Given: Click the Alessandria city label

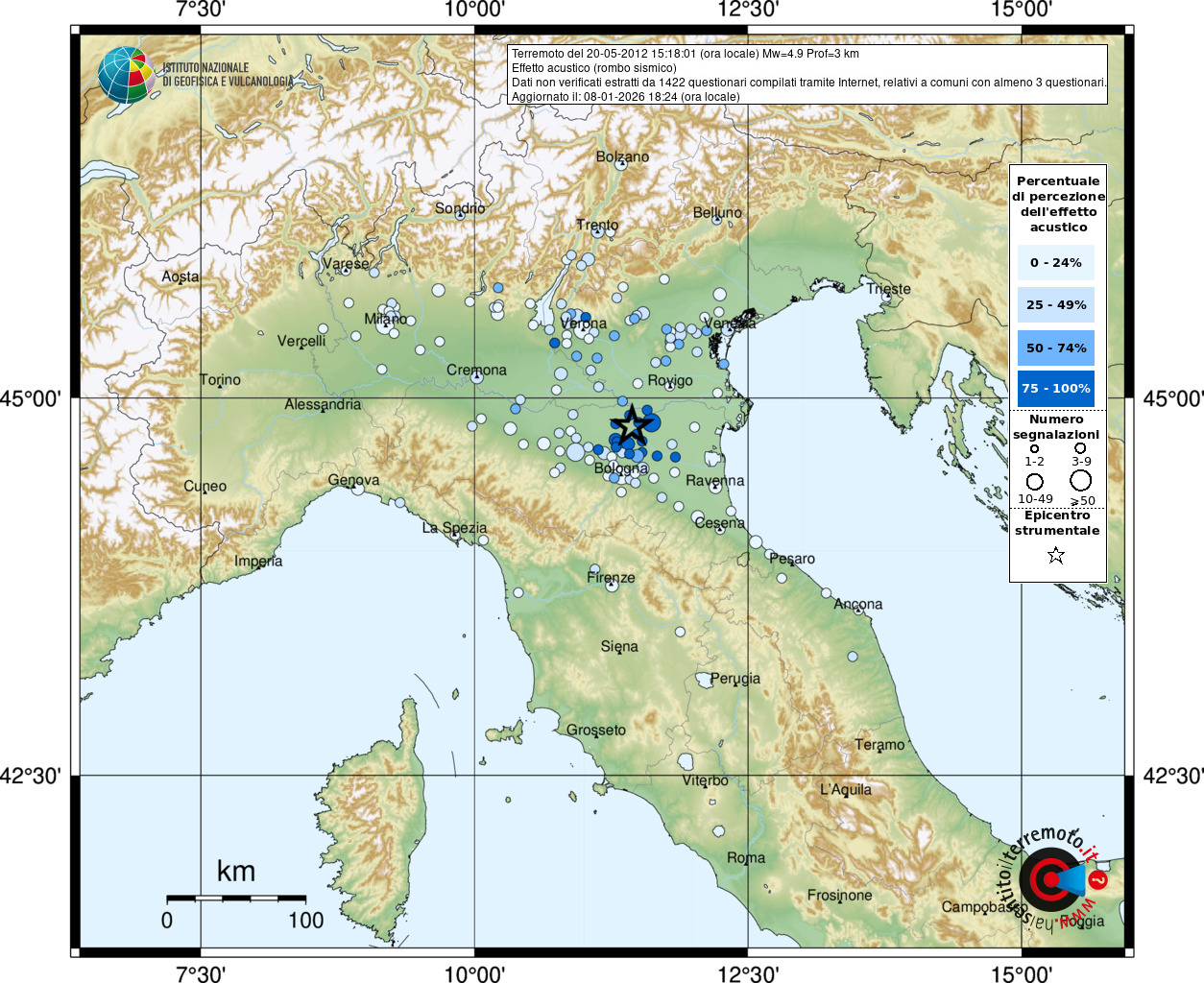Looking at the screenshot, I should click(x=323, y=404).
